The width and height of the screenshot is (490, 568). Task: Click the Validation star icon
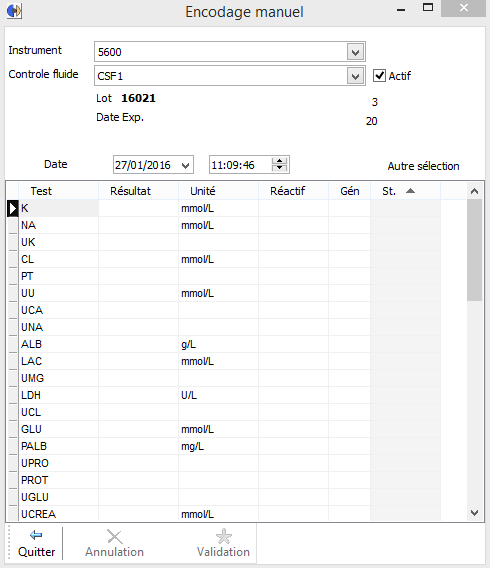point(223,536)
